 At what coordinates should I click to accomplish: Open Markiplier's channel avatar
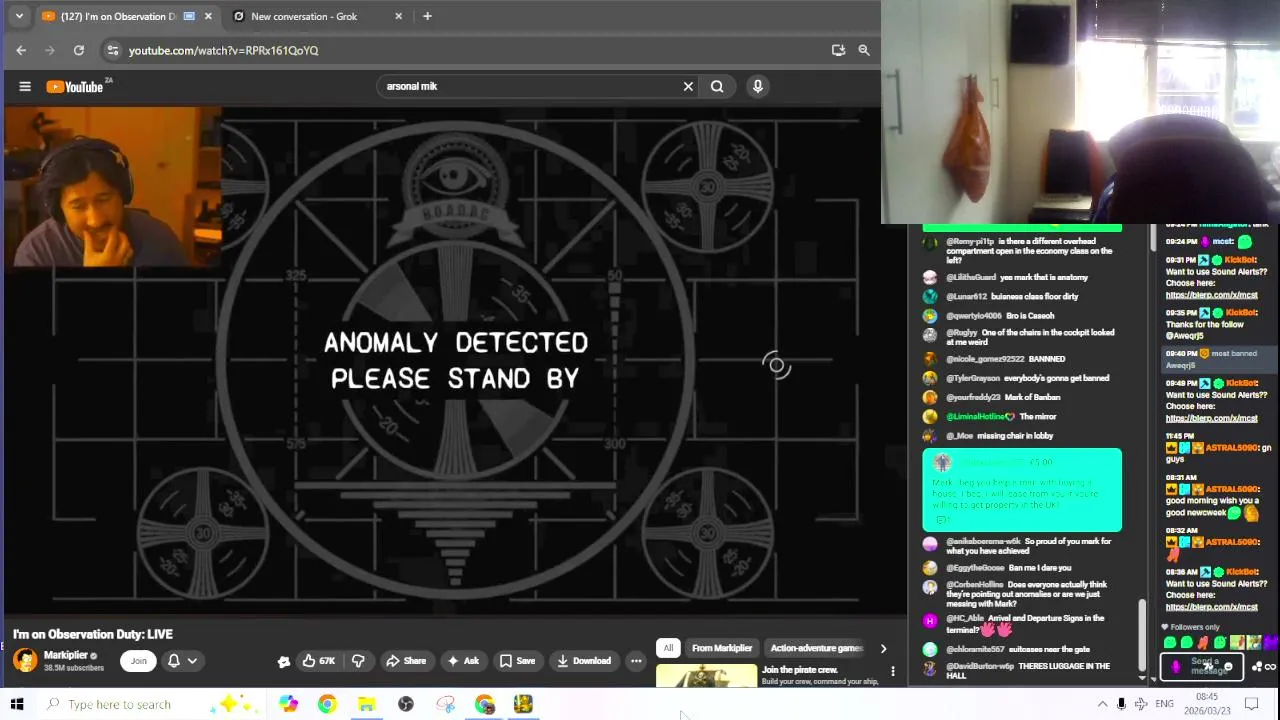click(x=25, y=660)
